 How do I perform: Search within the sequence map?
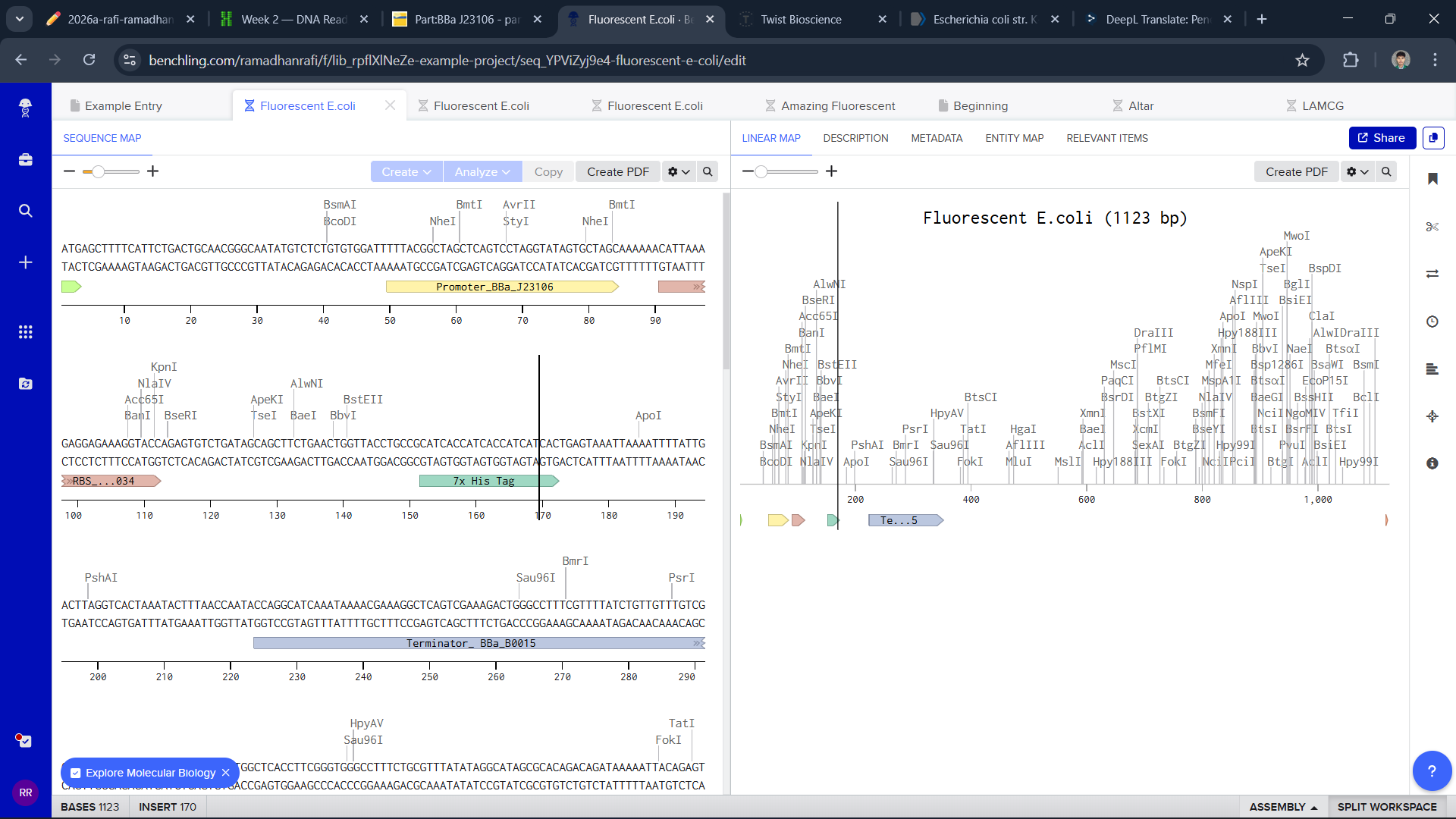pyautogui.click(x=708, y=172)
